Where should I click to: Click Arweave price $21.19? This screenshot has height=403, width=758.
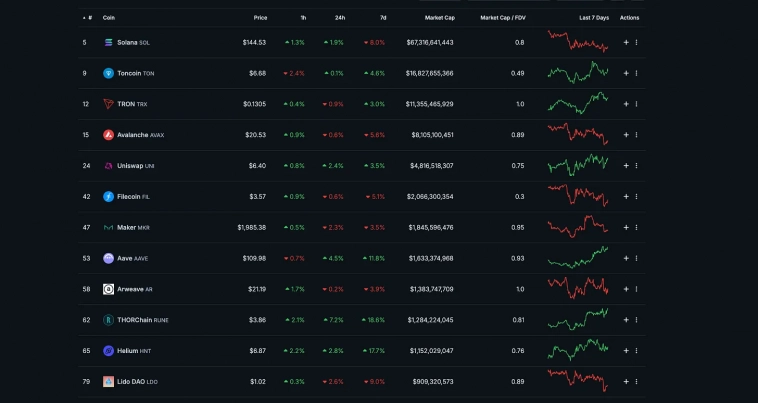257,289
